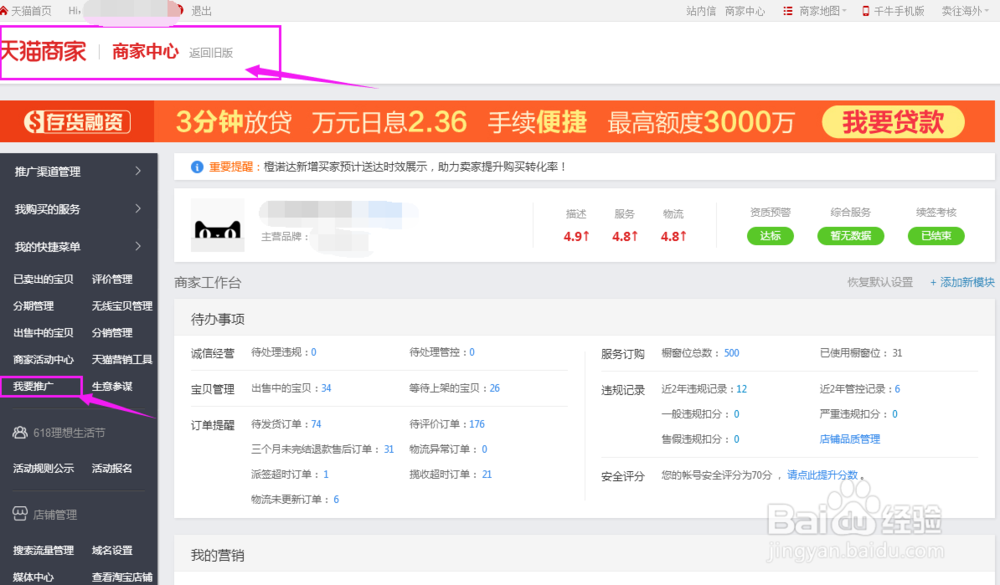Screen dimensions: 1000x585
Task: Click the 存货融资 banner logo
Action: (77, 121)
